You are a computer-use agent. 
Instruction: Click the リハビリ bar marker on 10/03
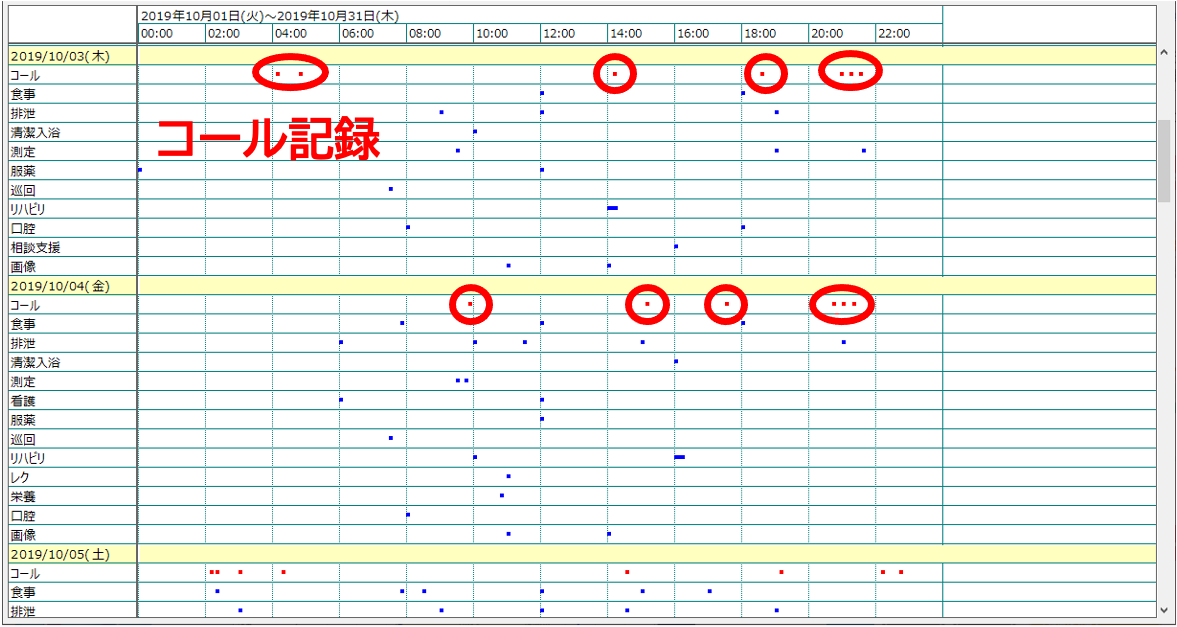(x=612, y=208)
